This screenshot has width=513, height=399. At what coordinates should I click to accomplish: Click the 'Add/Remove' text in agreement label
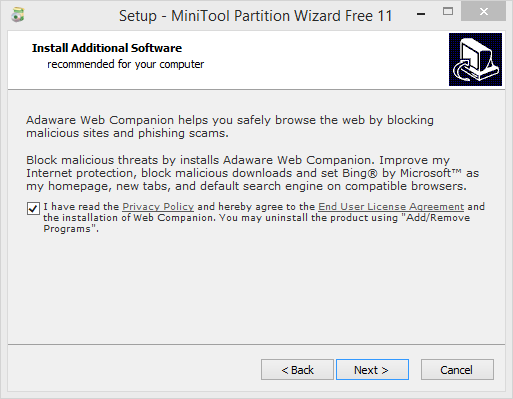coord(438,218)
